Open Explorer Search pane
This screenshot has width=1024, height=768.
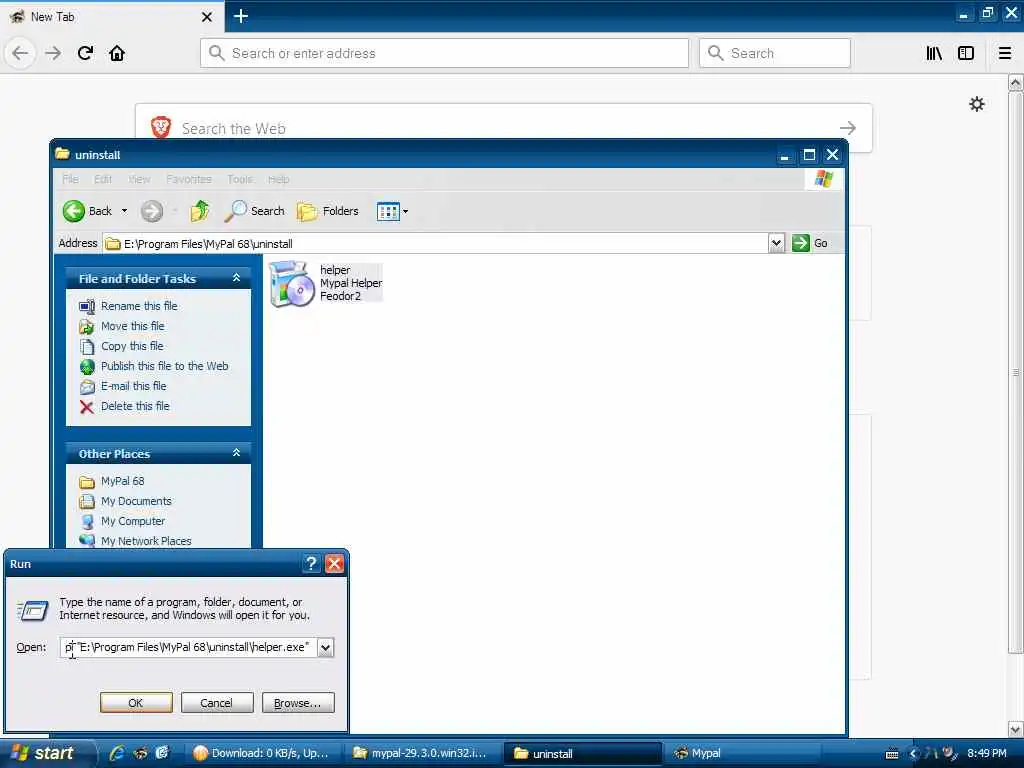click(x=254, y=211)
